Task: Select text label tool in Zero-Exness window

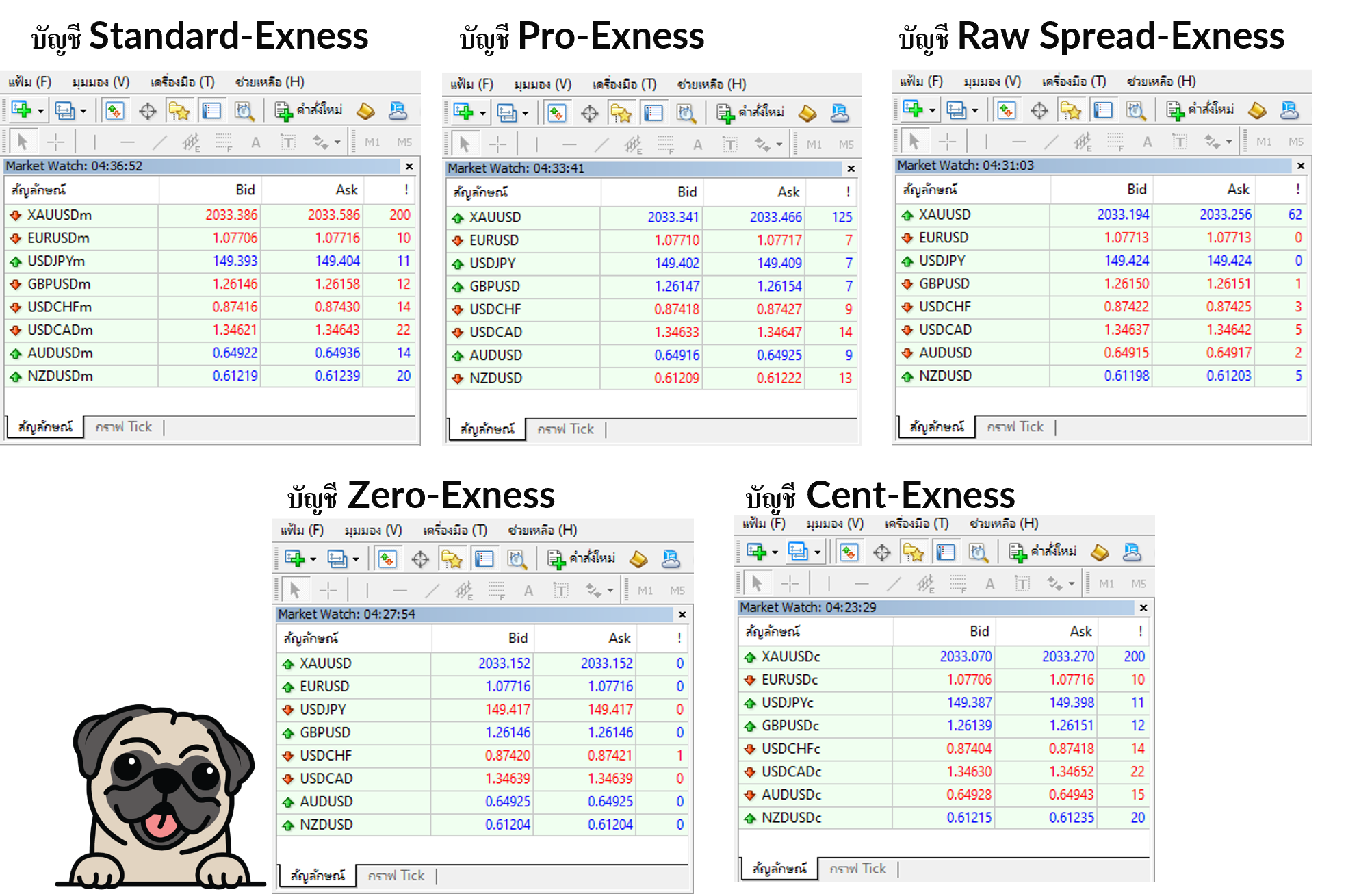Action: pyautogui.click(x=560, y=590)
